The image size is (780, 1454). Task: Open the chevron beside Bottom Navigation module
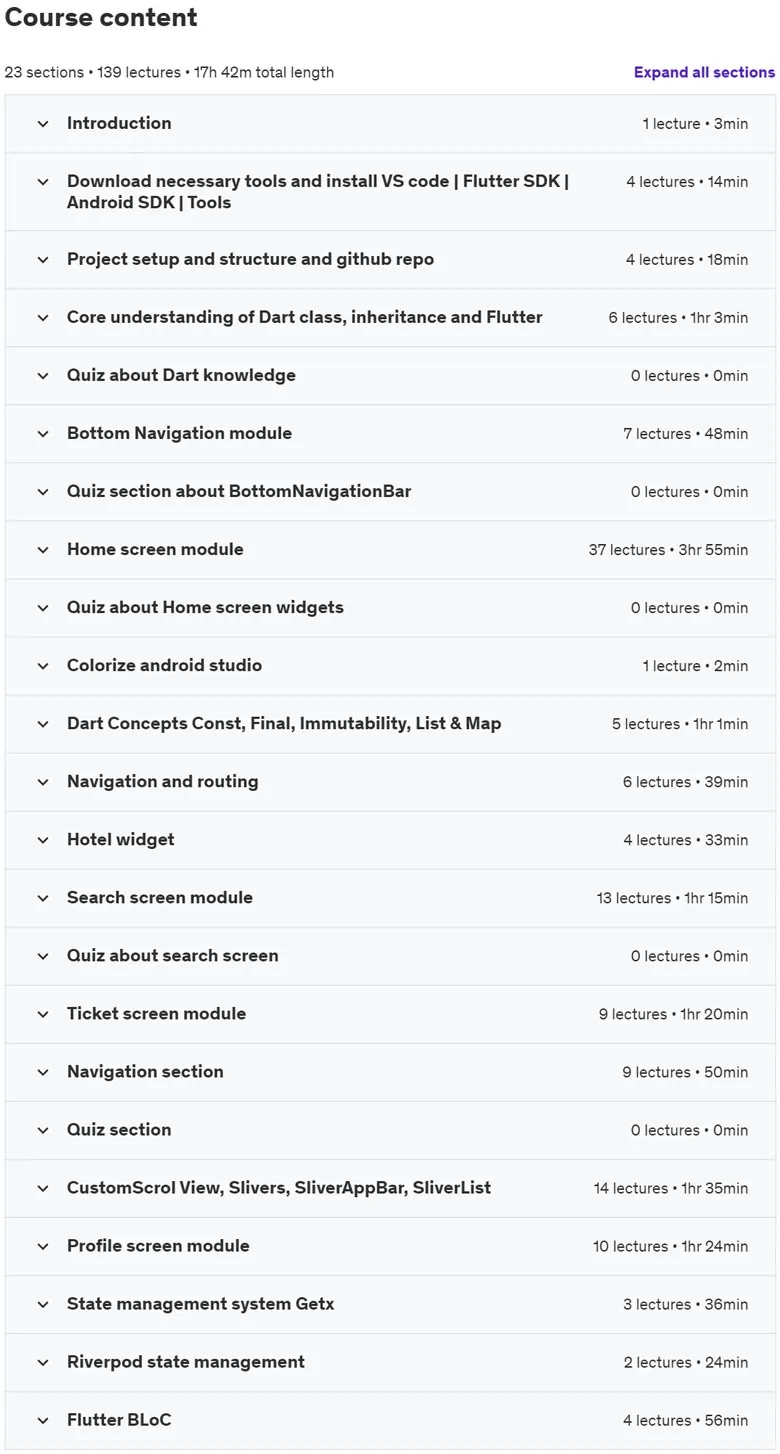point(43,434)
